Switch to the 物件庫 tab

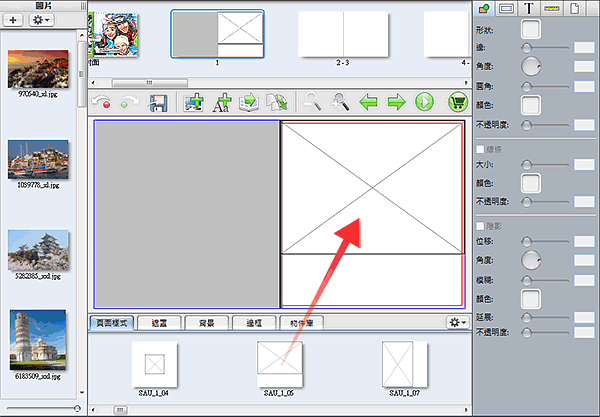tap(302, 323)
